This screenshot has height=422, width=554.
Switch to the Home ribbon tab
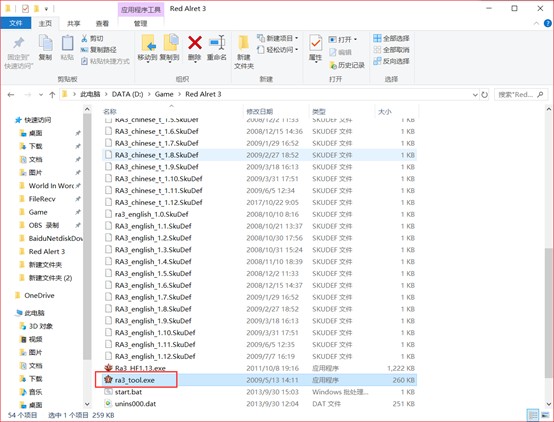[45, 23]
